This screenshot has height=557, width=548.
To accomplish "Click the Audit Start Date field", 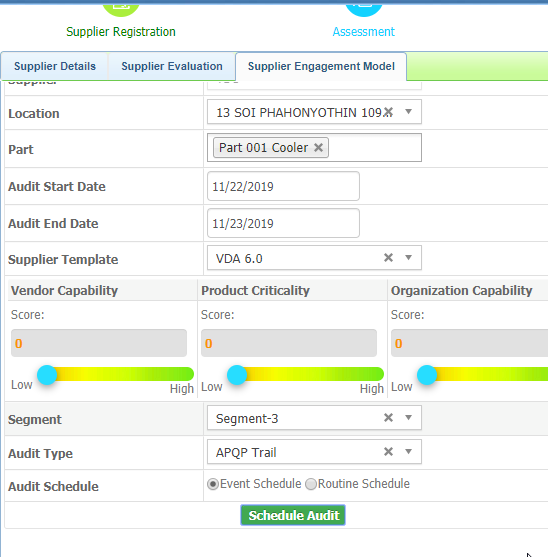I will pos(283,186).
